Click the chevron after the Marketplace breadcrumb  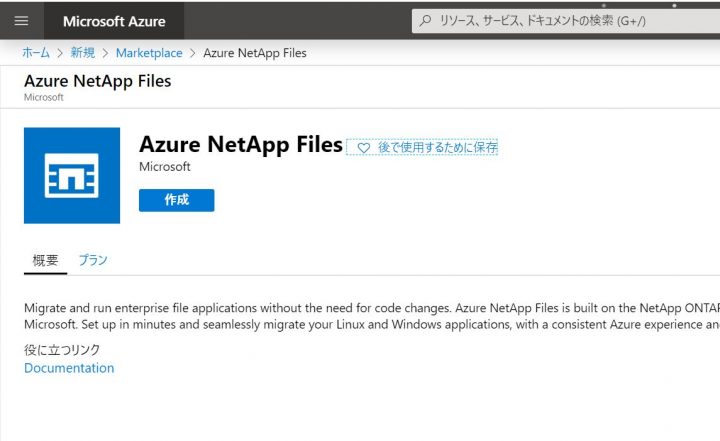[x=193, y=52]
